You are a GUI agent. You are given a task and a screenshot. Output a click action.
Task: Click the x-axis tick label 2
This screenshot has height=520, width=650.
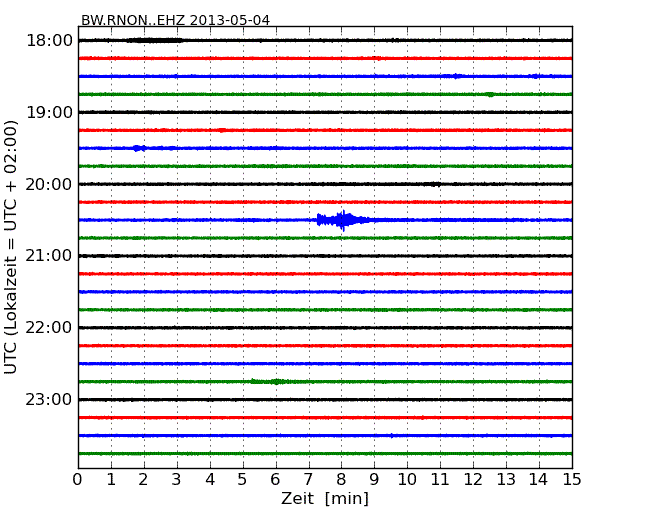pos(143,479)
